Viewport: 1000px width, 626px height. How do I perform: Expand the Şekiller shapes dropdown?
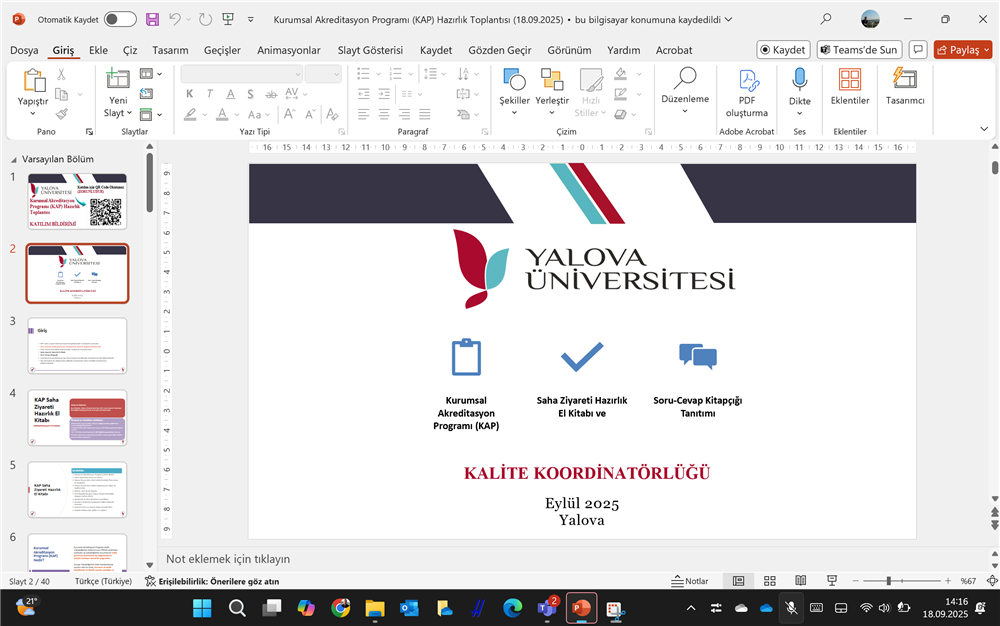tap(514, 112)
